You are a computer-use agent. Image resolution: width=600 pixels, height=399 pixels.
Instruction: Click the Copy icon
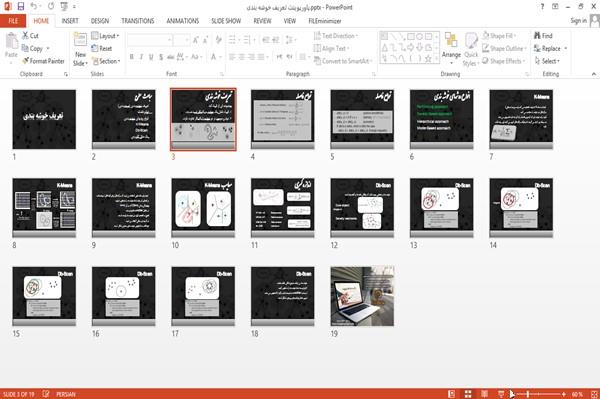25,48
